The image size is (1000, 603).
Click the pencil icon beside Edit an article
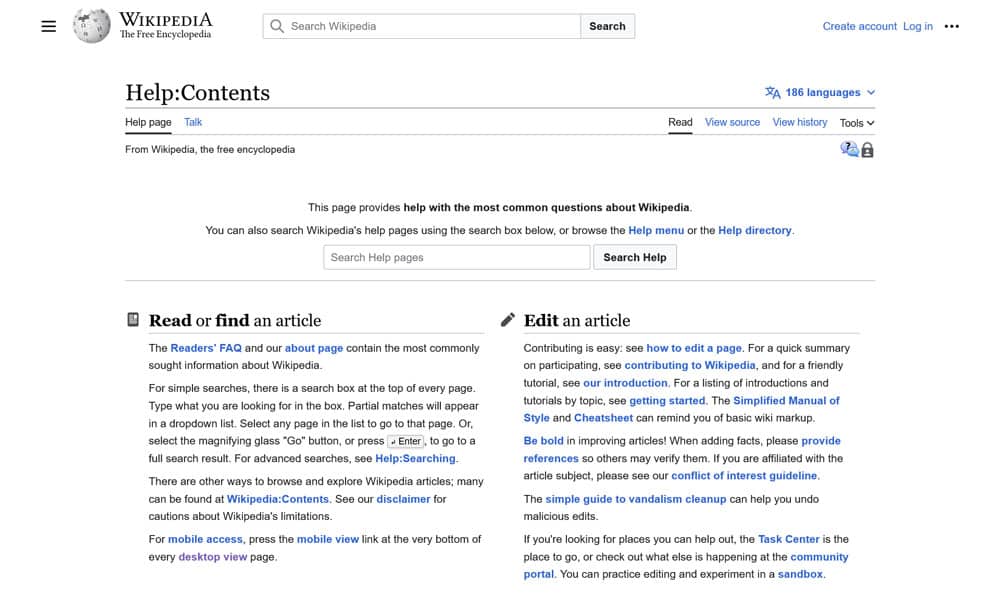click(x=508, y=320)
